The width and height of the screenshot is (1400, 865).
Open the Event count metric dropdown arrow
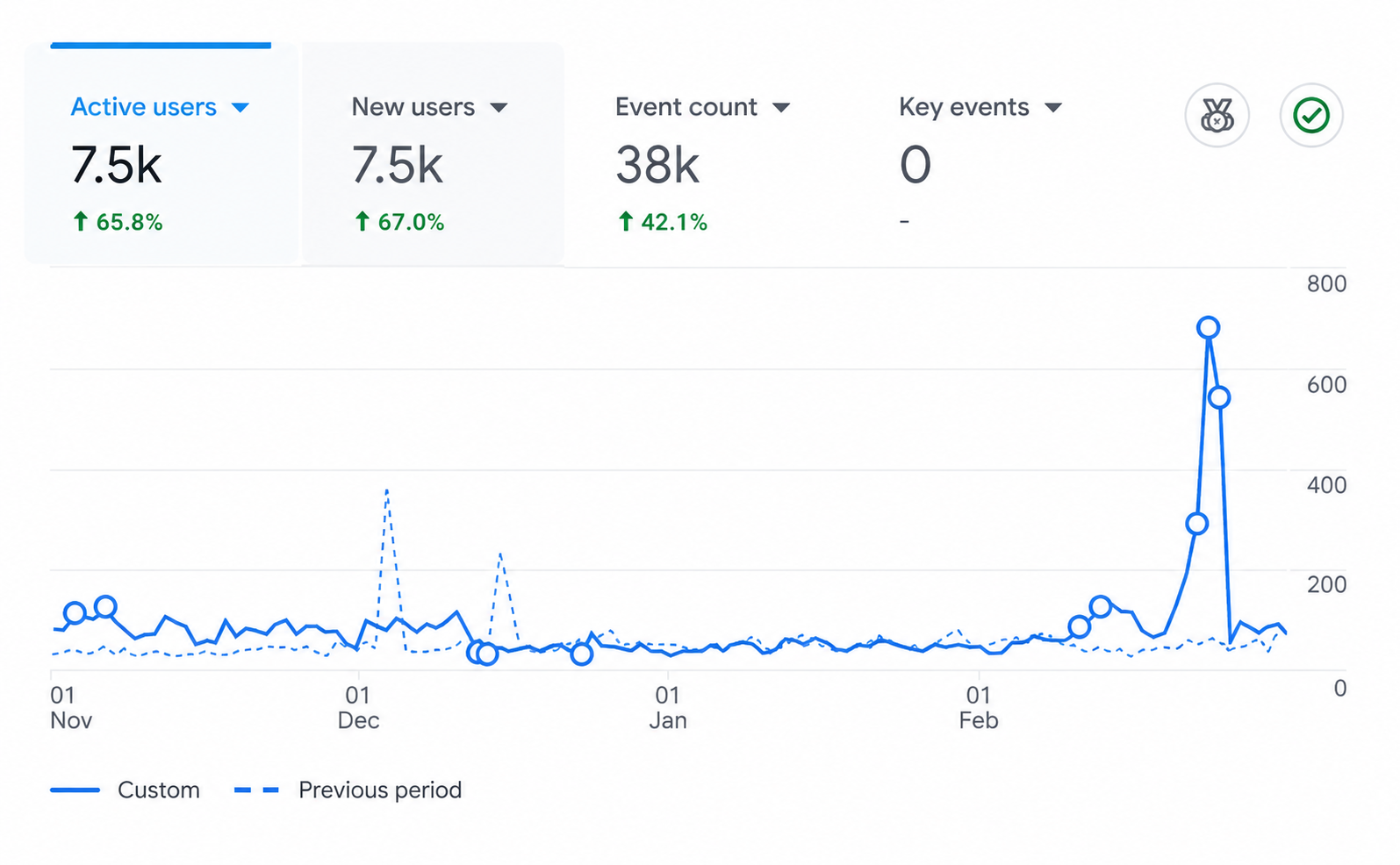[780, 108]
